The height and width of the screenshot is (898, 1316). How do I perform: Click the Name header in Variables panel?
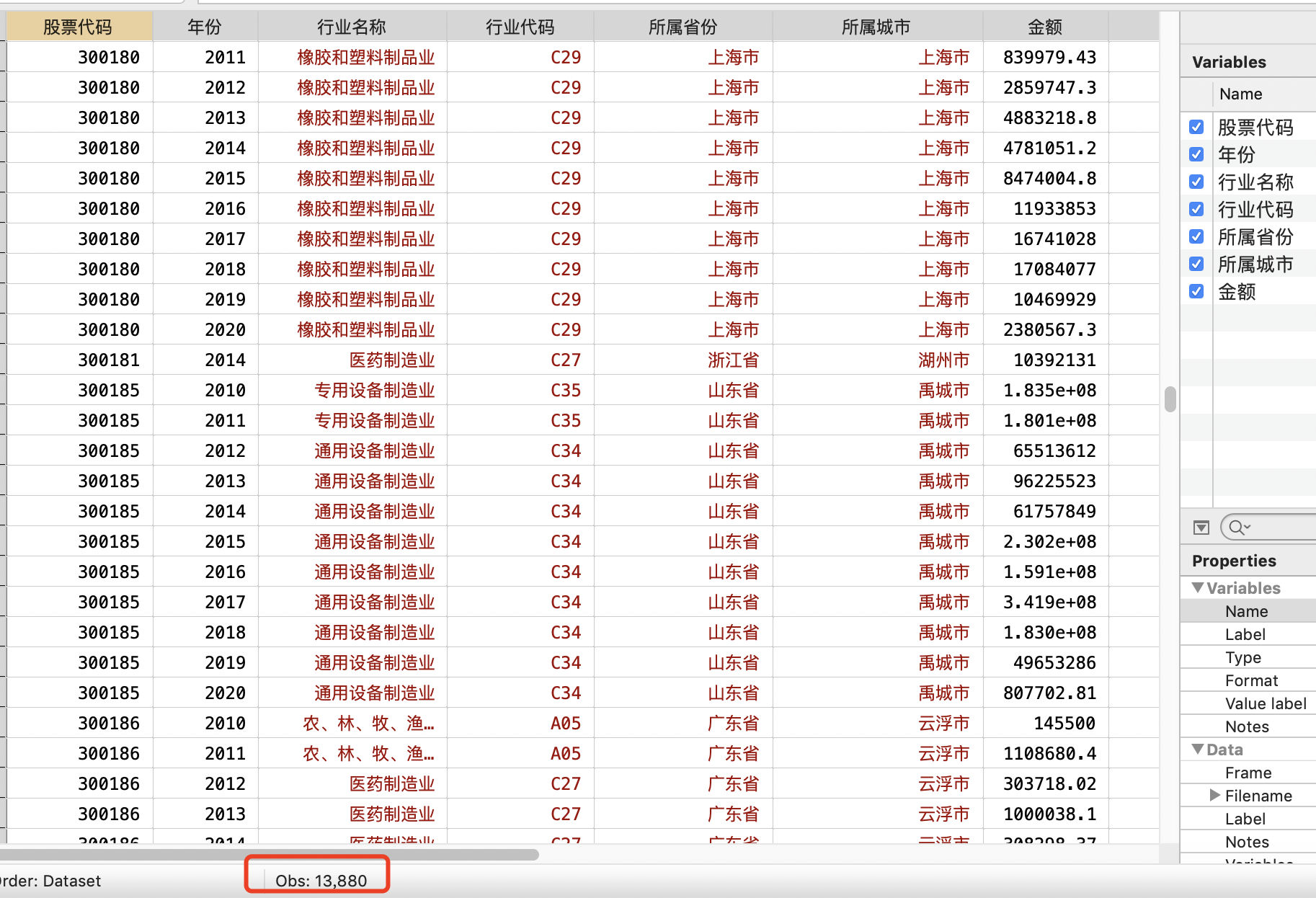coord(1241,94)
